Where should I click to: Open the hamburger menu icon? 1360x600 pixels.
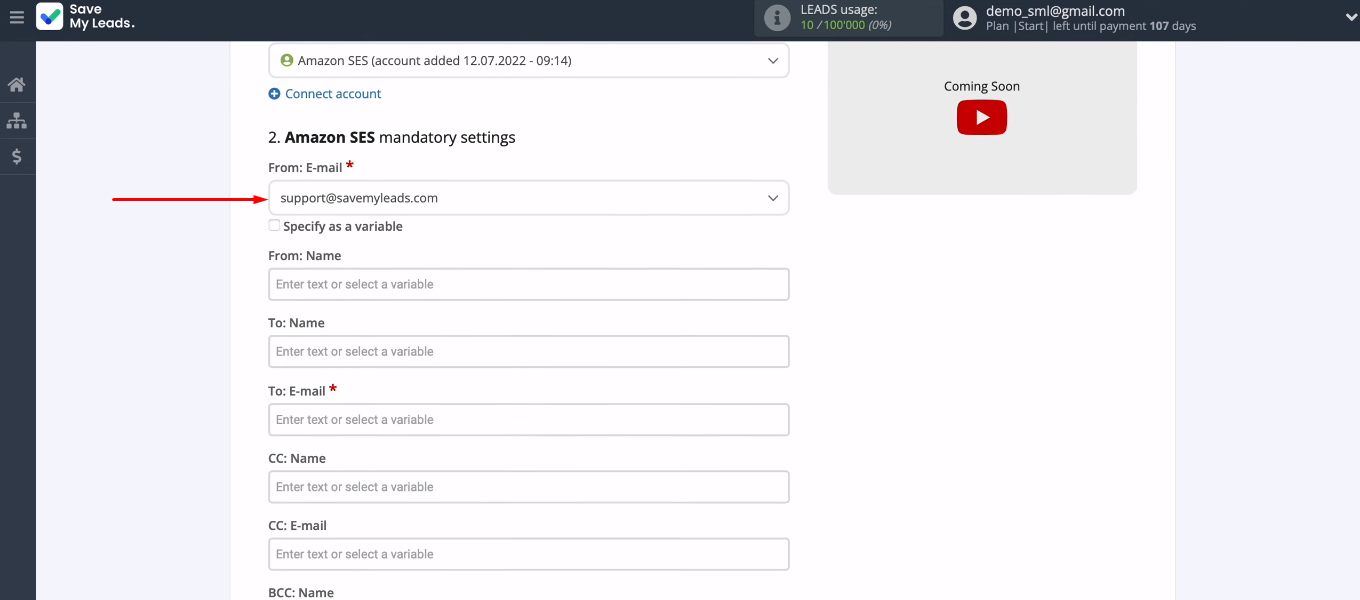pyautogui.click(x=16, y=17)
